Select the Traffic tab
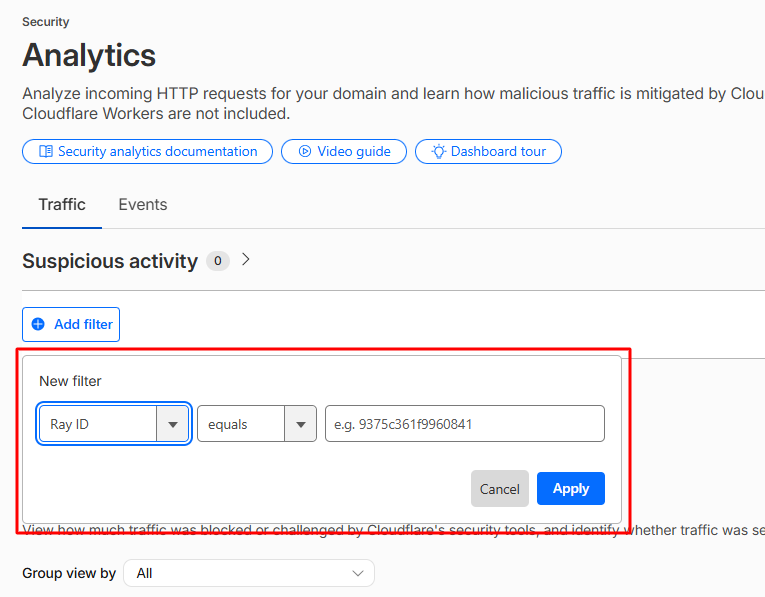The width and height of the screenshot is (765, 597). 62,204
